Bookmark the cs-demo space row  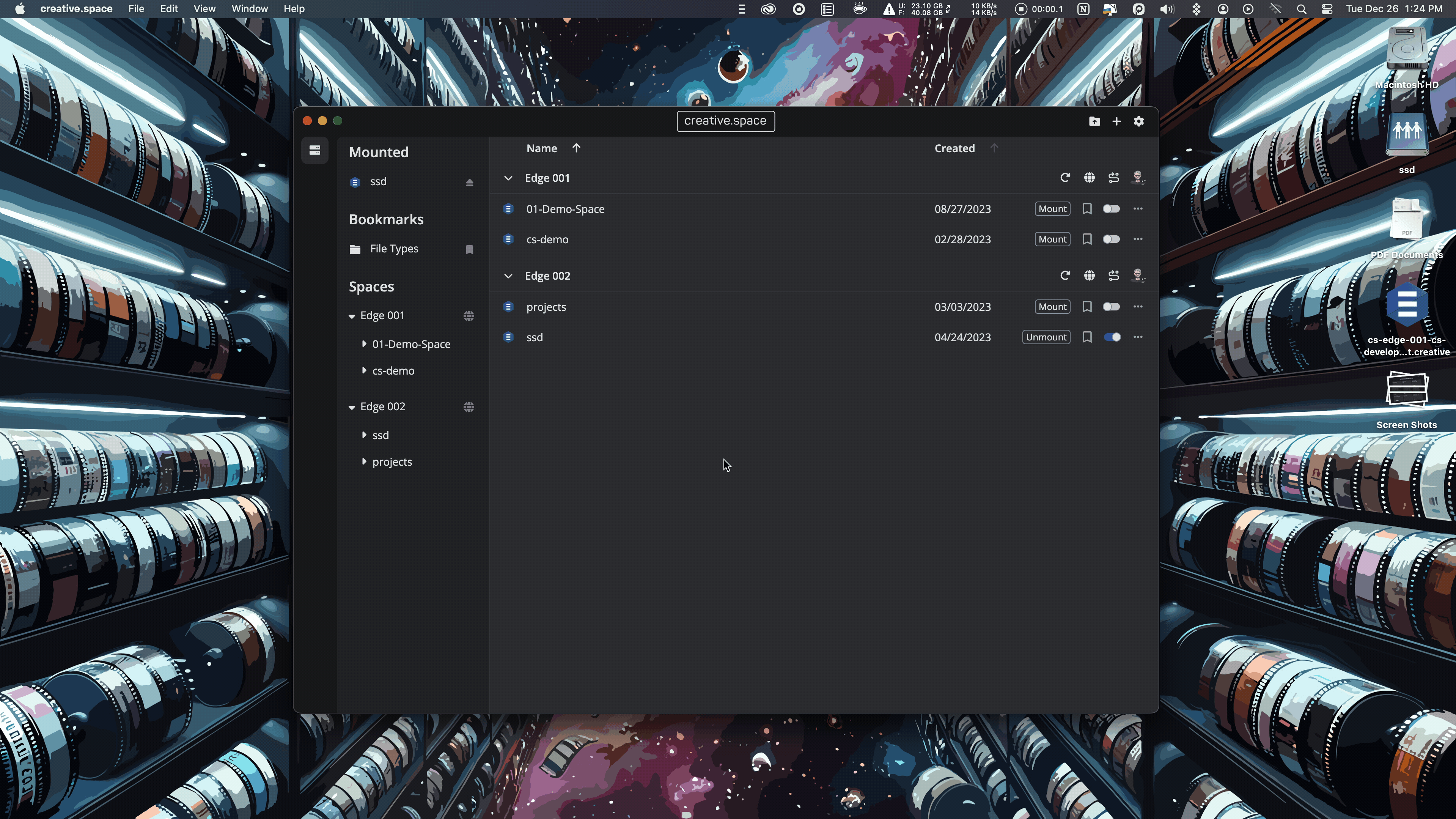pyautogui.click(x=1086, y=239)
